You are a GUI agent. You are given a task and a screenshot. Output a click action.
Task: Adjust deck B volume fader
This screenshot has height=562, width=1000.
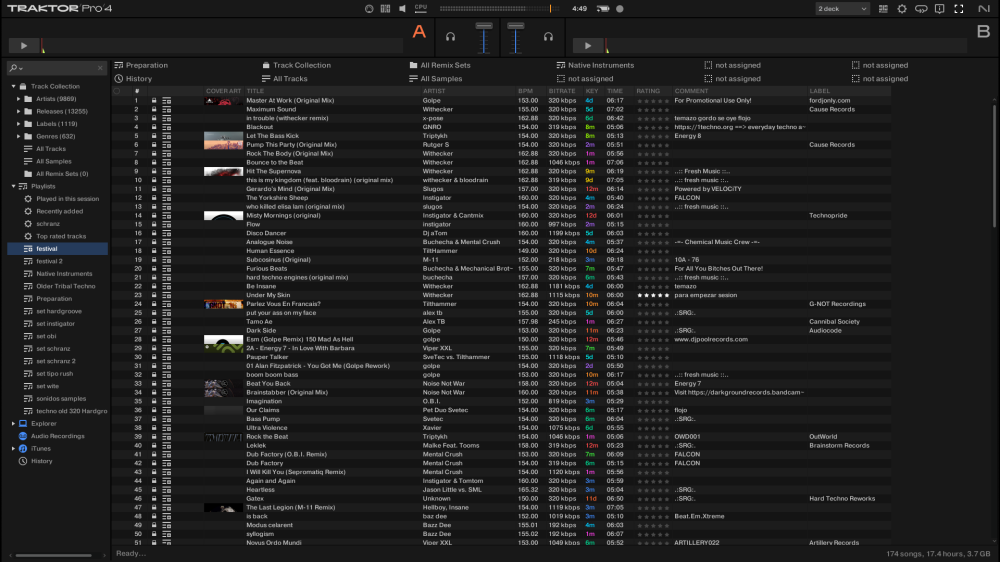[x=516, y=37]
